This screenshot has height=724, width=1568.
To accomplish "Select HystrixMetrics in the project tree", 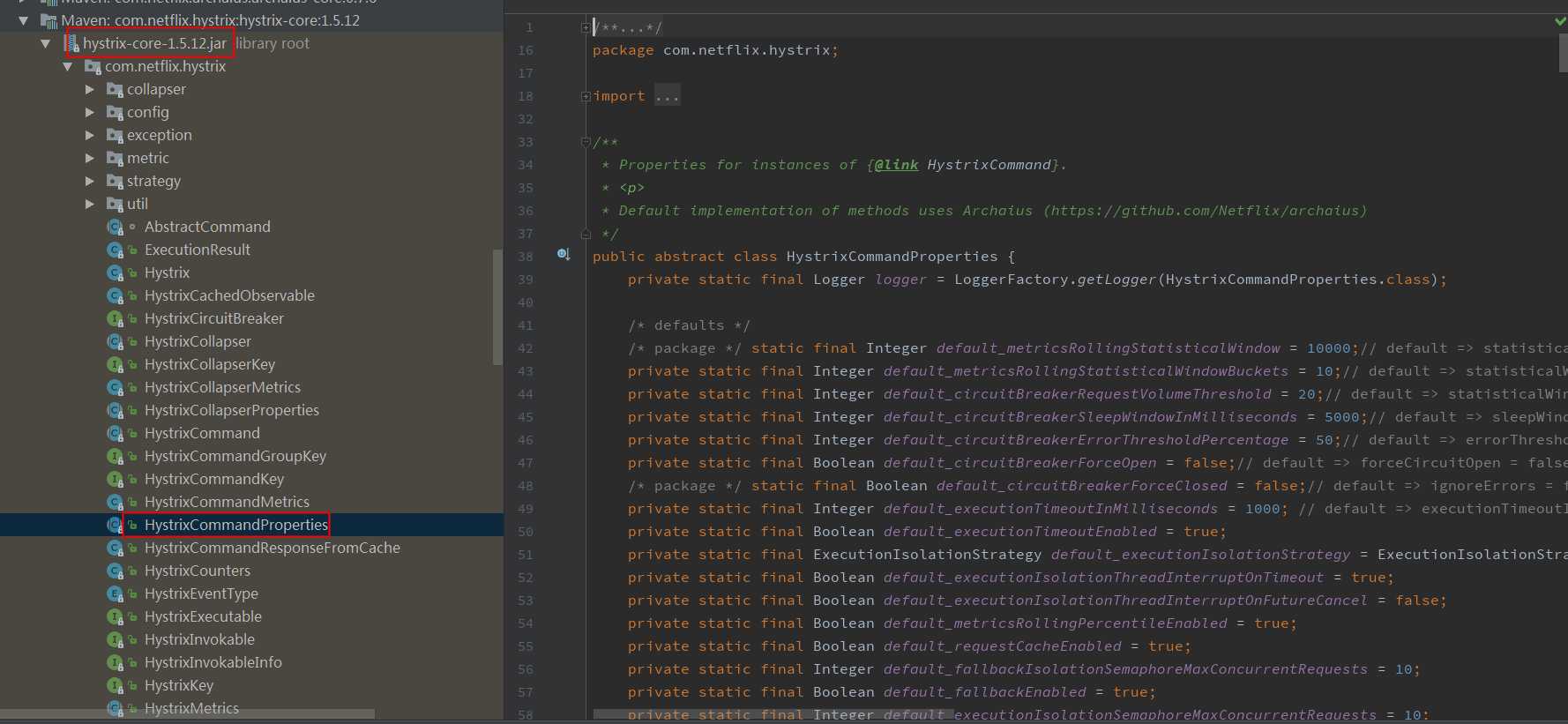I will (191, 708).
